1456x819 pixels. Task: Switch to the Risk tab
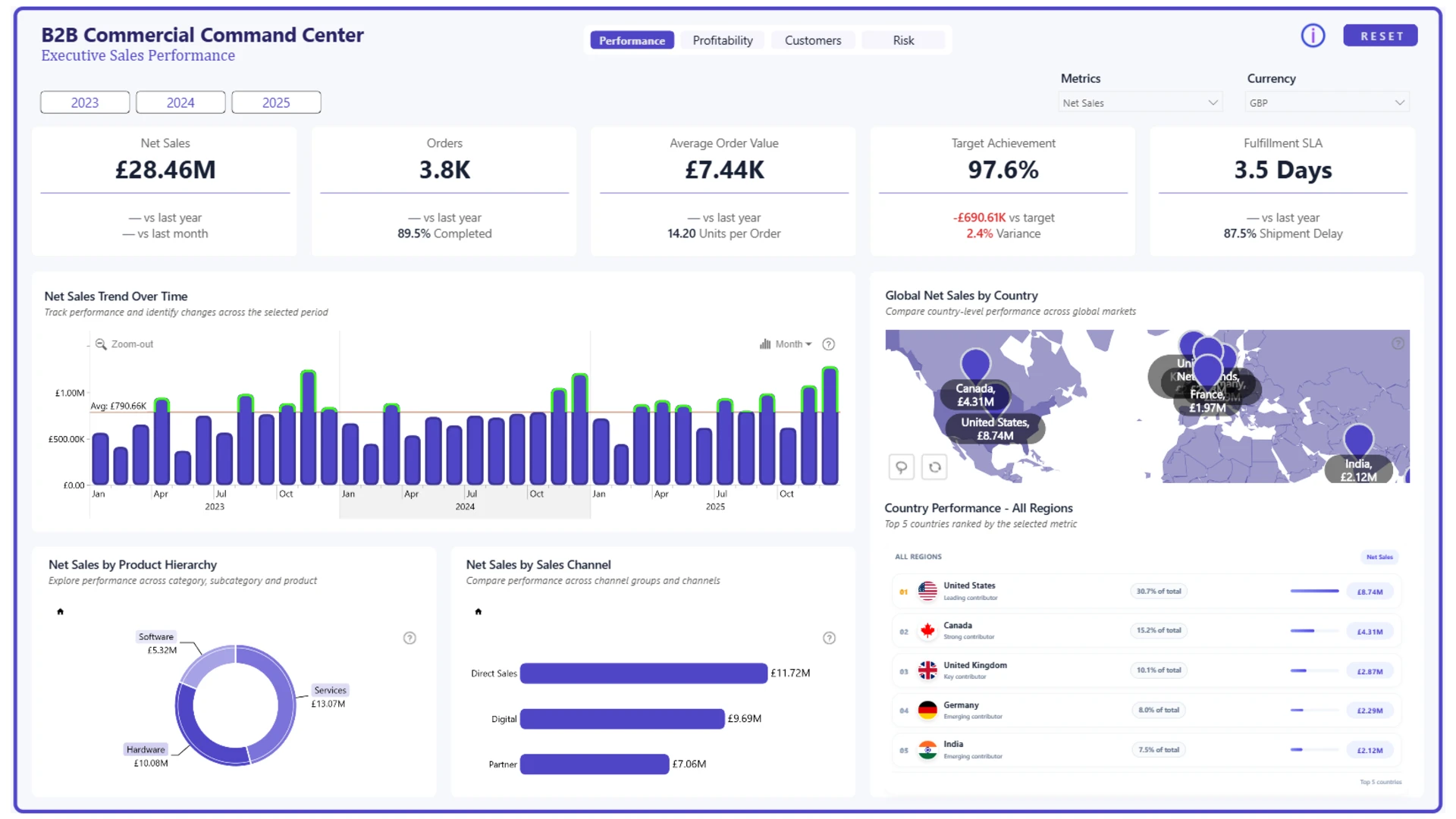[903, 40]
